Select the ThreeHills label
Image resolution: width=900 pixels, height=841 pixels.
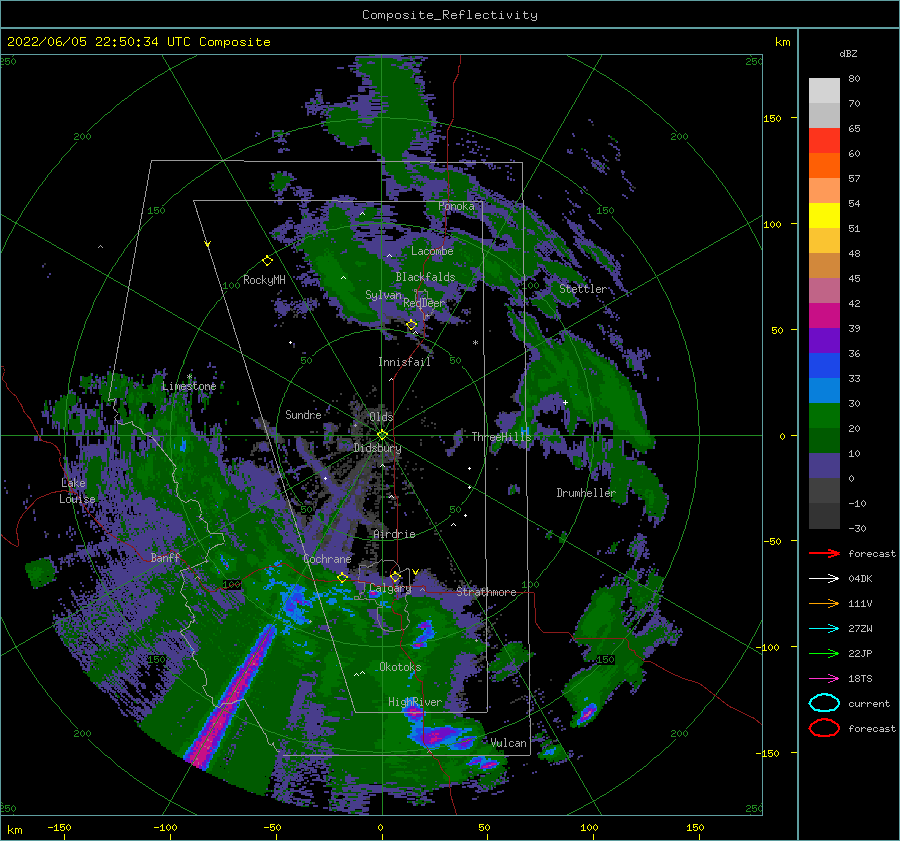502,437
